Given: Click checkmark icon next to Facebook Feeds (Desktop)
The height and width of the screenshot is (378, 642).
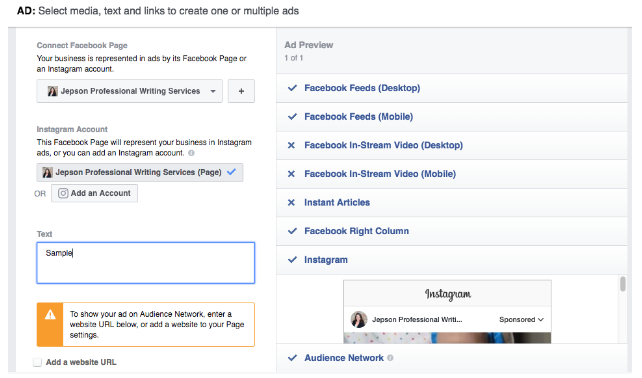Looking at the screenshot, I should coord(292,88).
